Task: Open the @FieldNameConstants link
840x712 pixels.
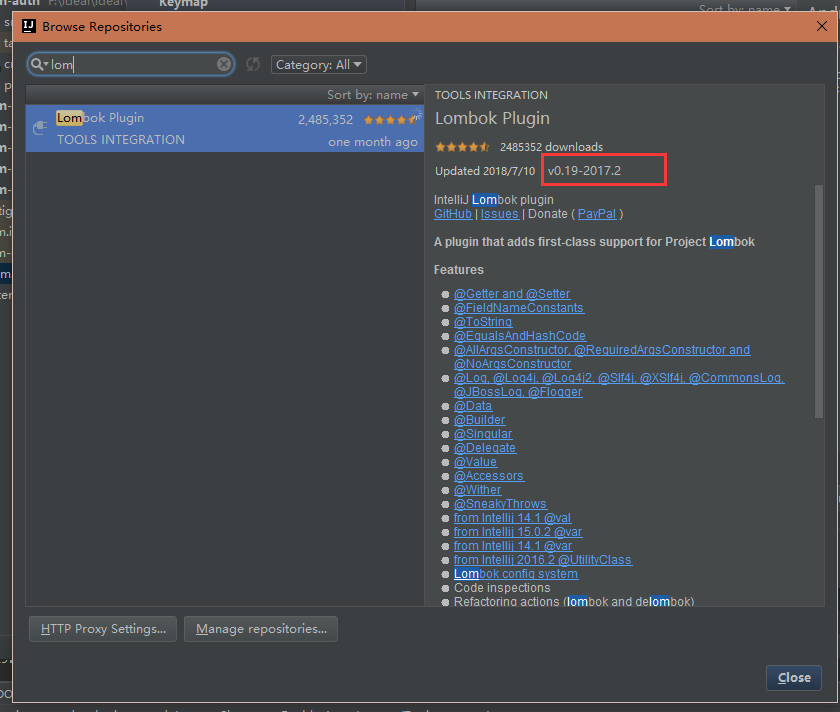Action: click(x=519, y=308)
